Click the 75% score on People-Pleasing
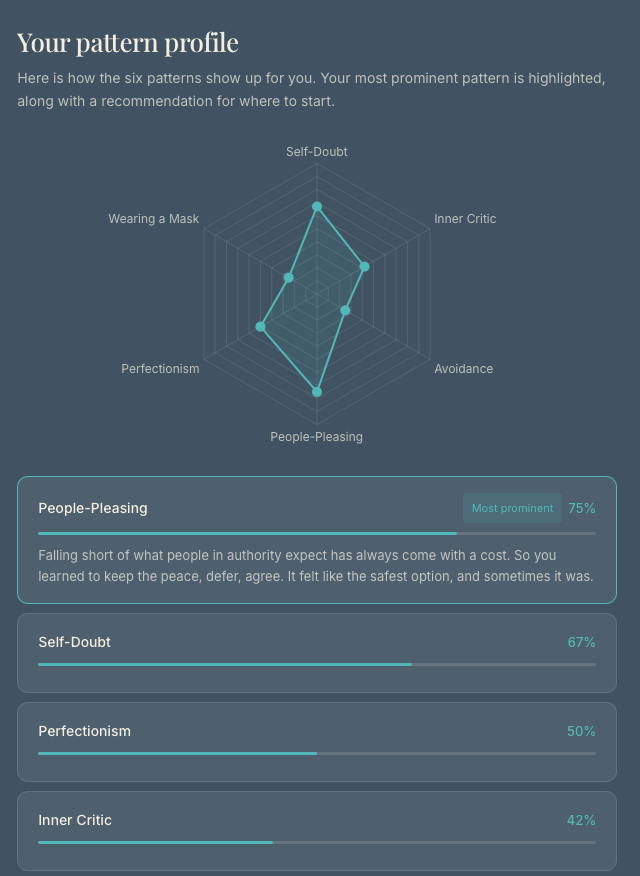 [x=581, y=508]
